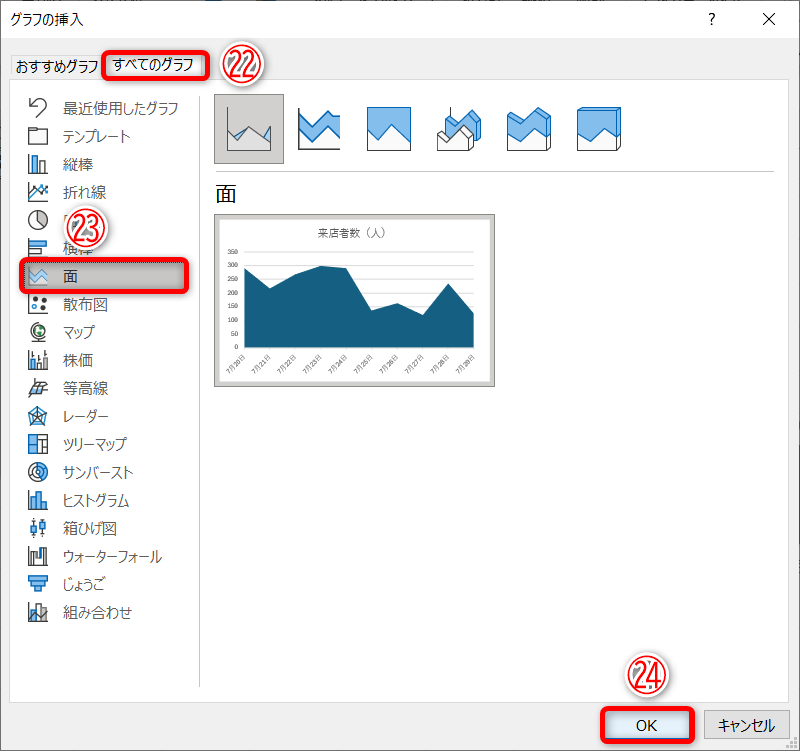This screenshot has height=751, width=800.
Task: Select レーダー in chart type list
Action: tap(85, 416)
